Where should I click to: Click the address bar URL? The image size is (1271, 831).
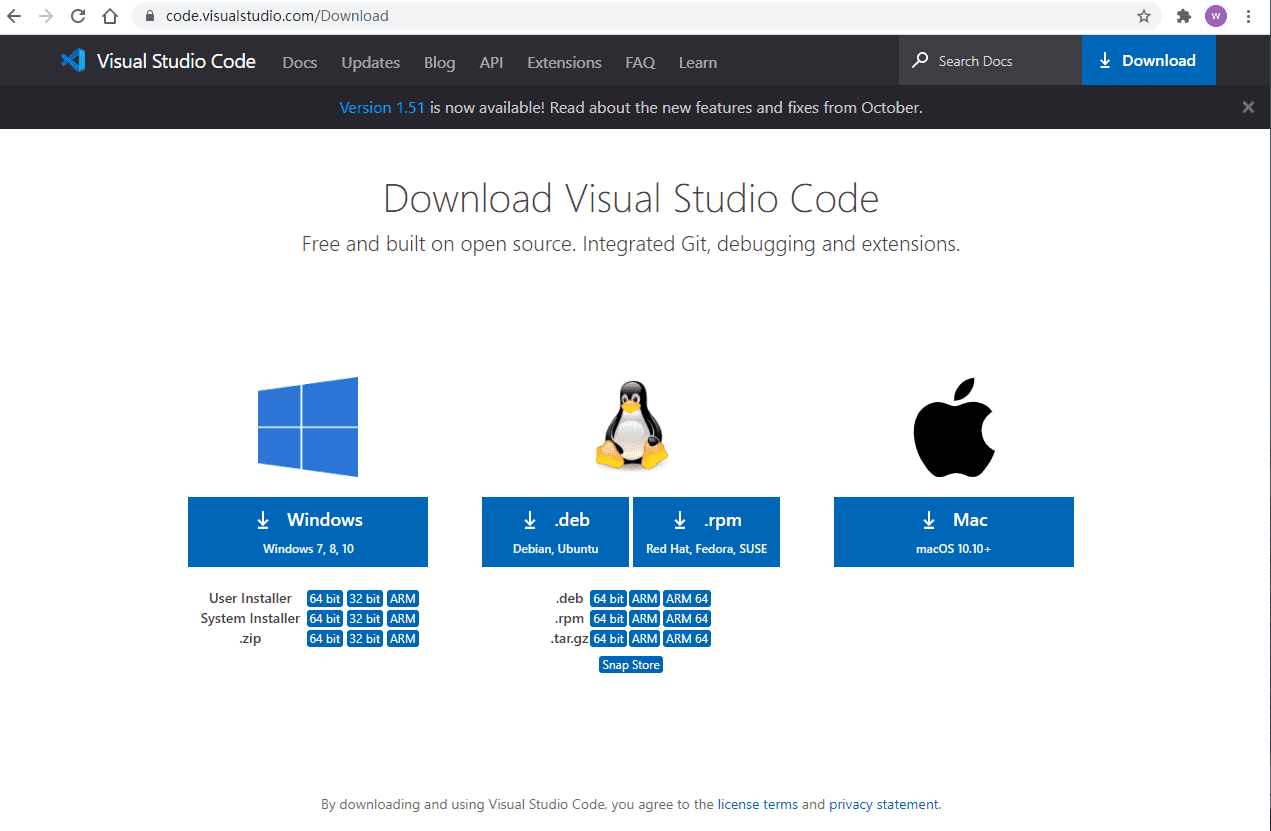pyautogui.click(x=277, y=16)
